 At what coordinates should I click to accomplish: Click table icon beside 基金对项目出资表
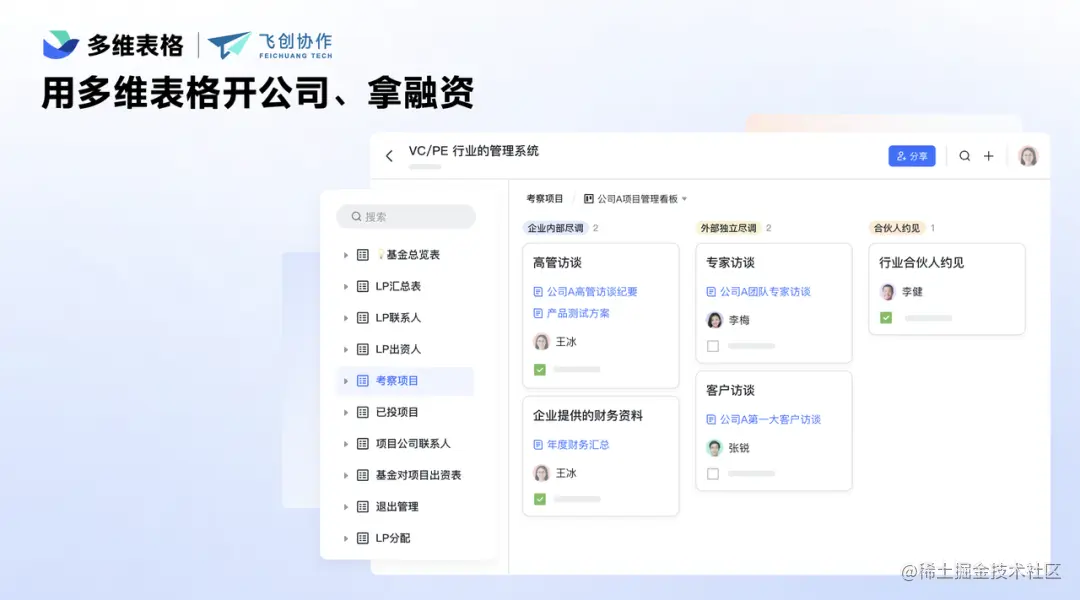coord(363,475)
